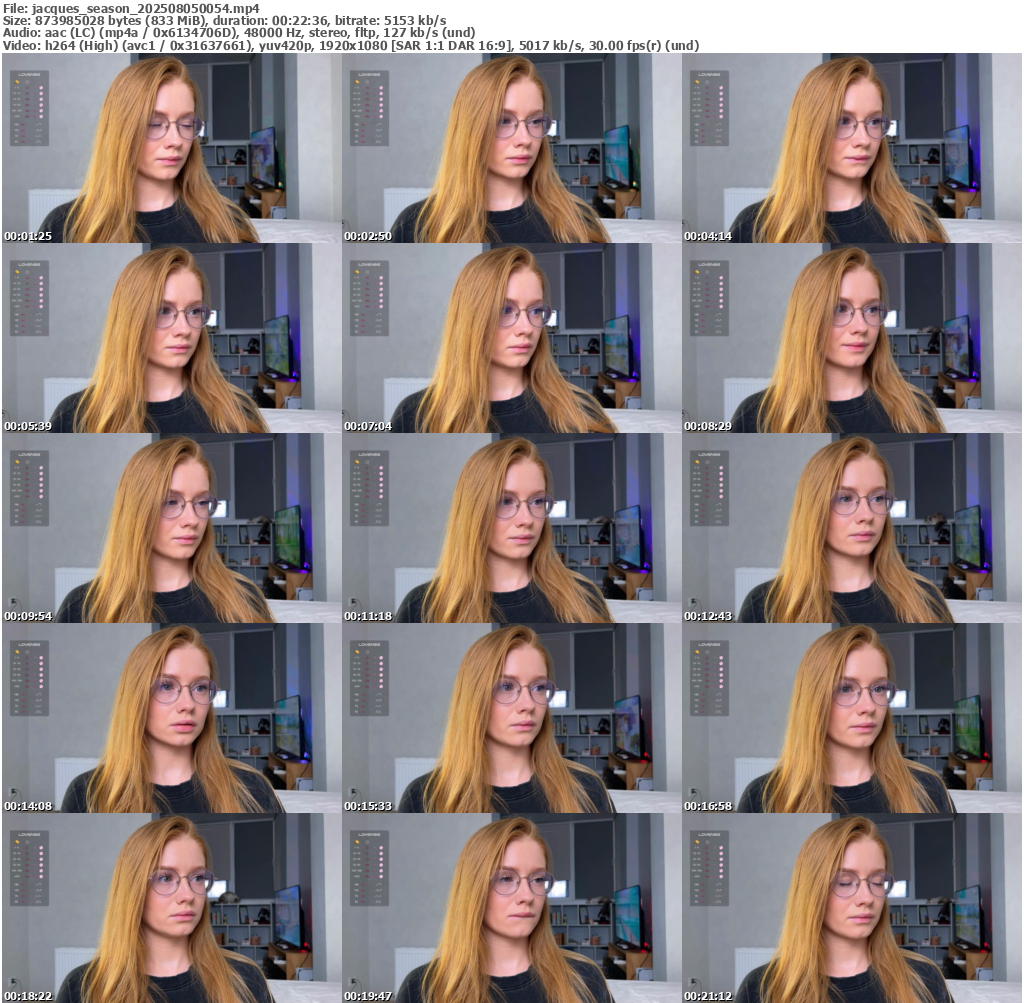The image size is (1024, 1003).
Task: Choose the 00:15:33 video frame
Action: click(x=511, y=718)
